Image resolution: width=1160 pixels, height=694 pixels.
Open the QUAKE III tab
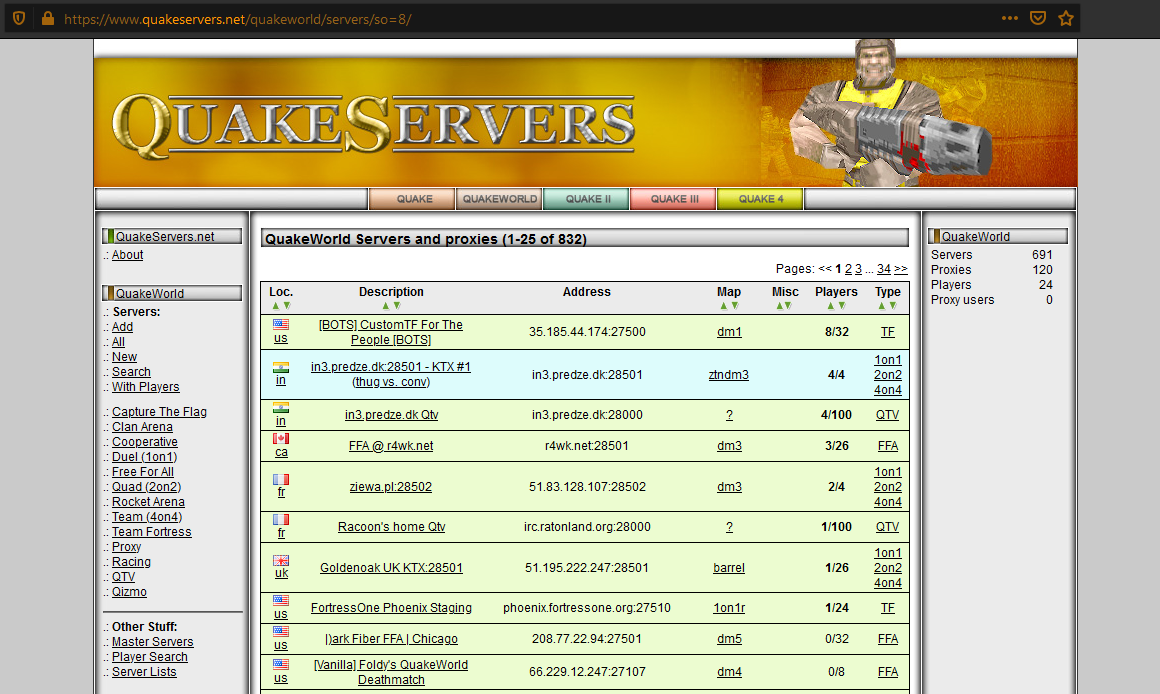674,199
